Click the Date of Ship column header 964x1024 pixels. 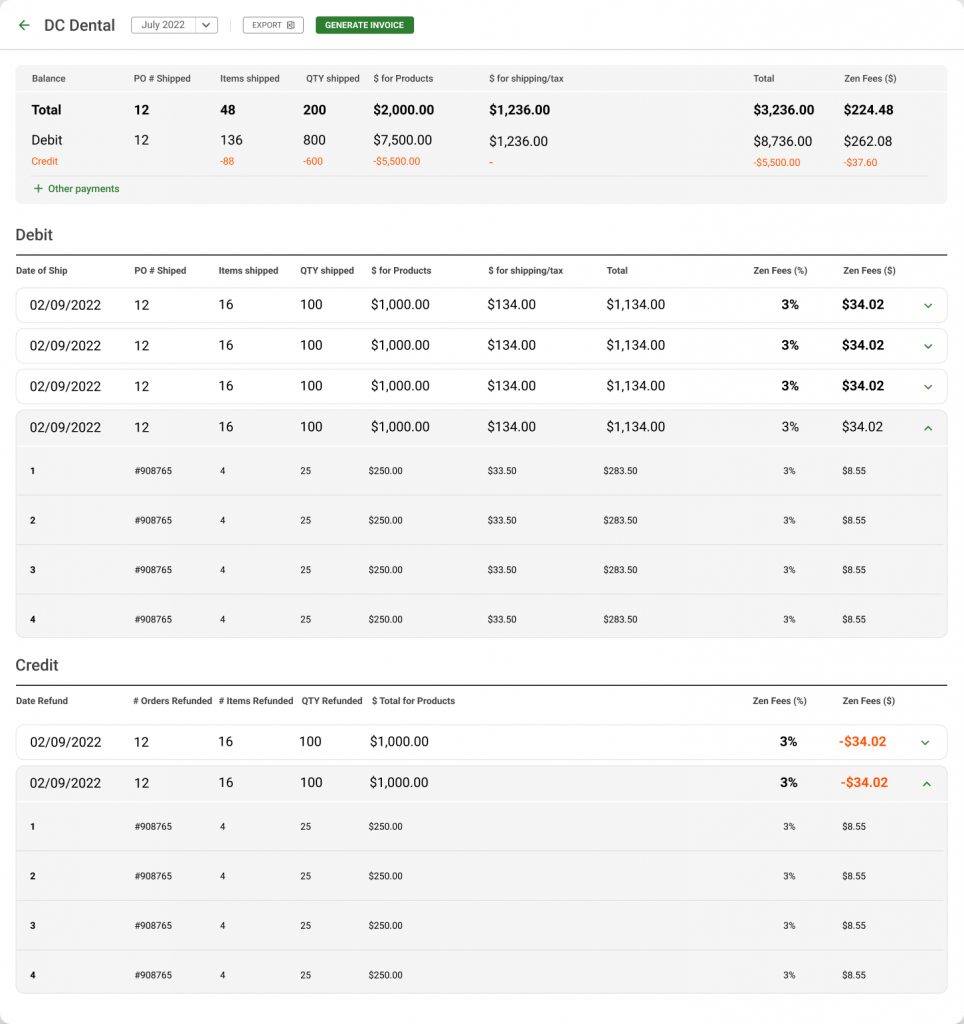point(42,271)
